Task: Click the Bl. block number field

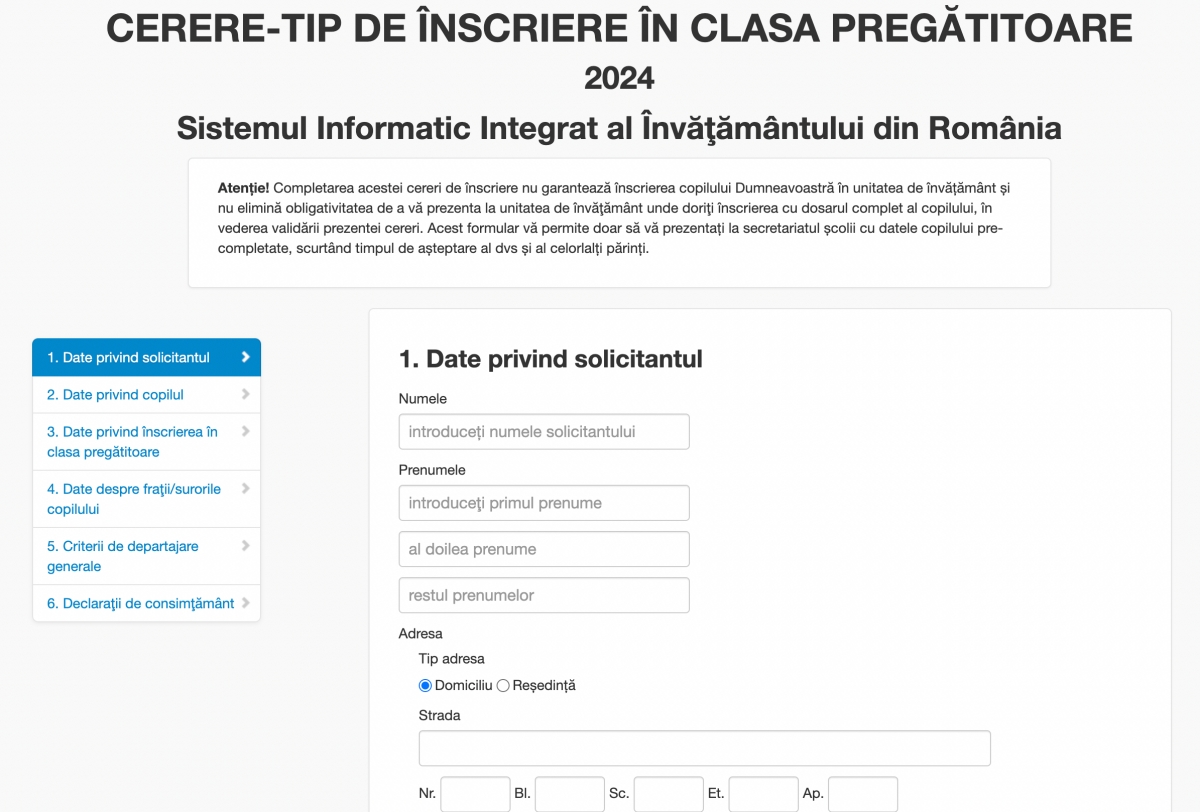Action: (570, 794)
